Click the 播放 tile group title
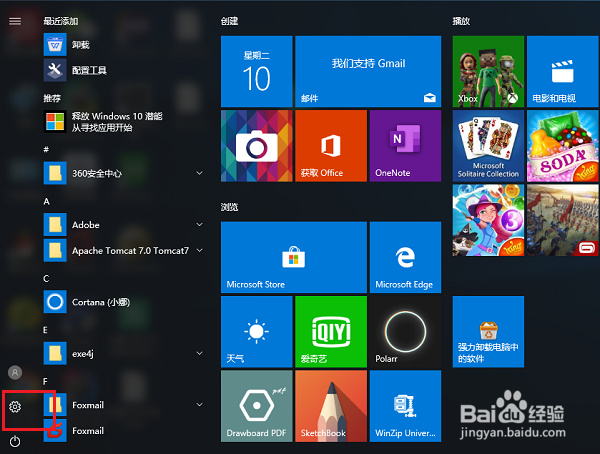This screenshot has height=454, width=600. (461, 21)
